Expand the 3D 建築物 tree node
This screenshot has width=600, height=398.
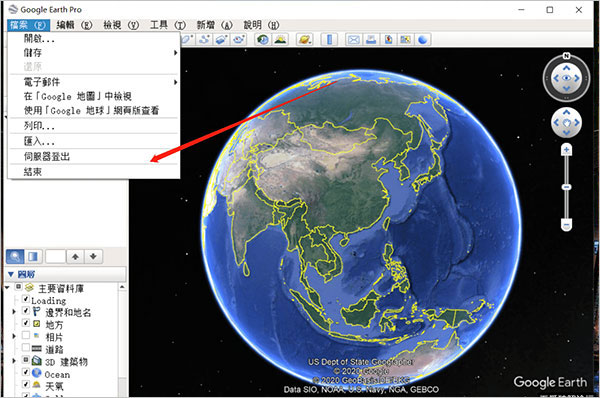point(14,361)
